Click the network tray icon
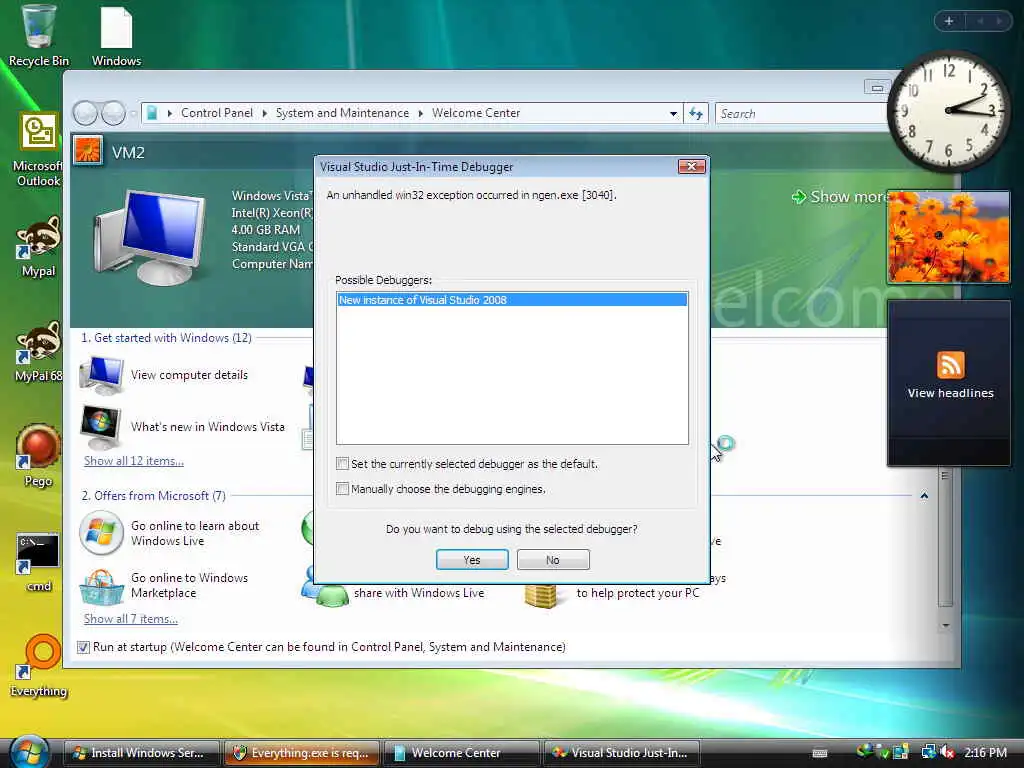 (929, 752)
